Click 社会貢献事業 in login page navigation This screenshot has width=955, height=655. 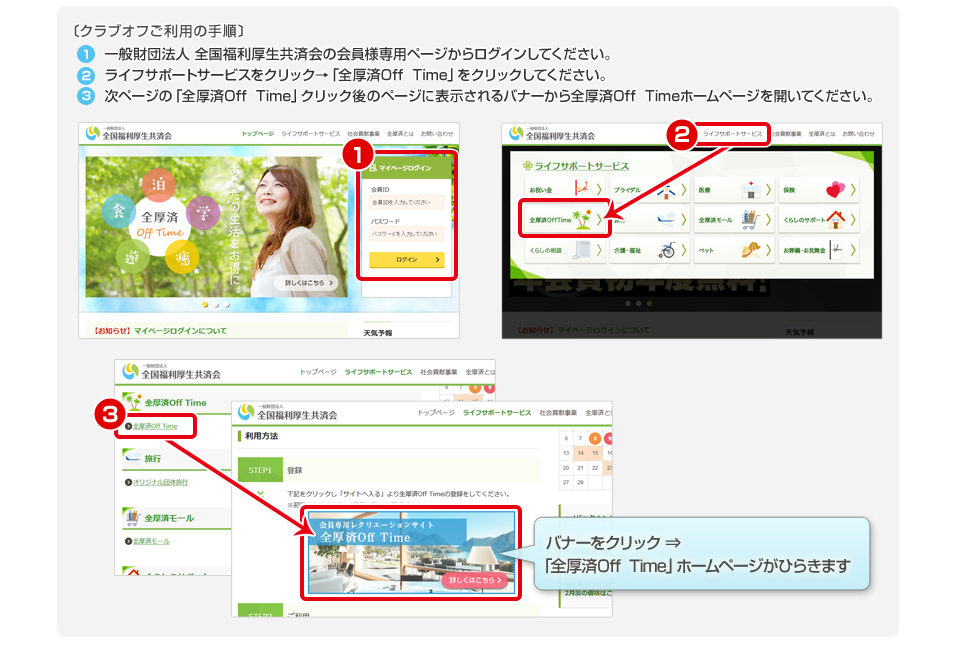364,133
